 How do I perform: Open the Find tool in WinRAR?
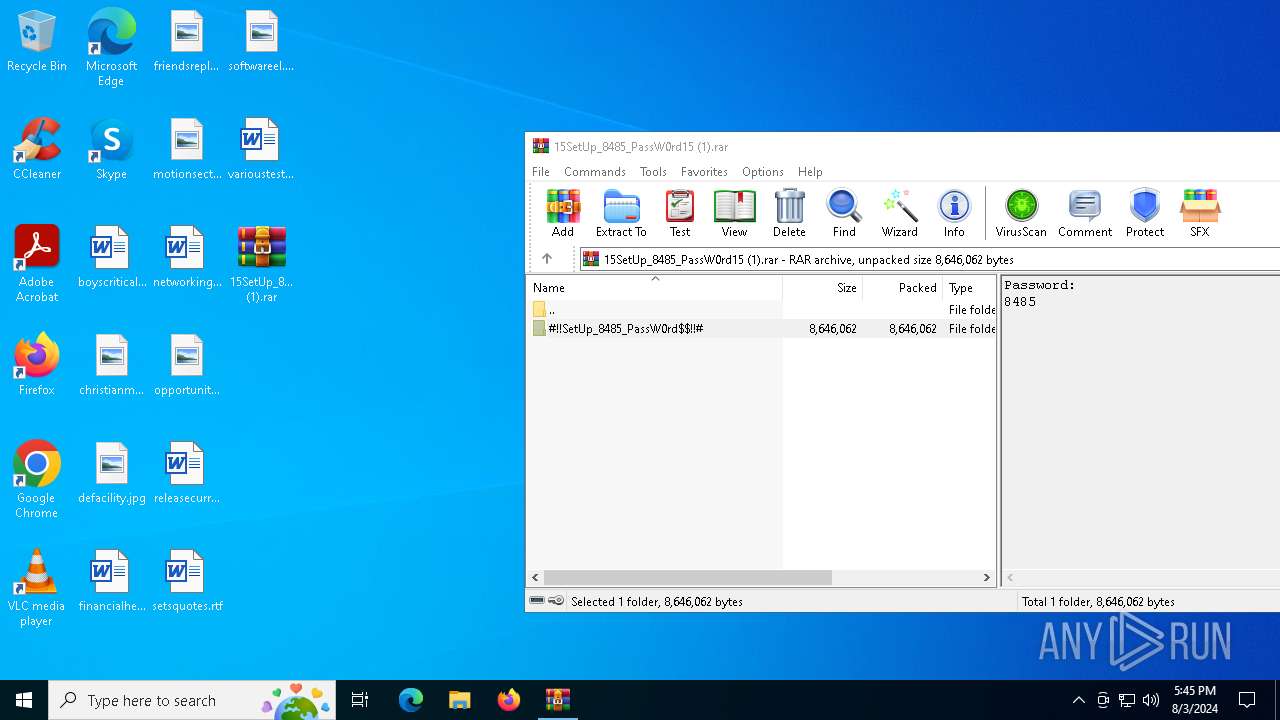tap(844, 214)
